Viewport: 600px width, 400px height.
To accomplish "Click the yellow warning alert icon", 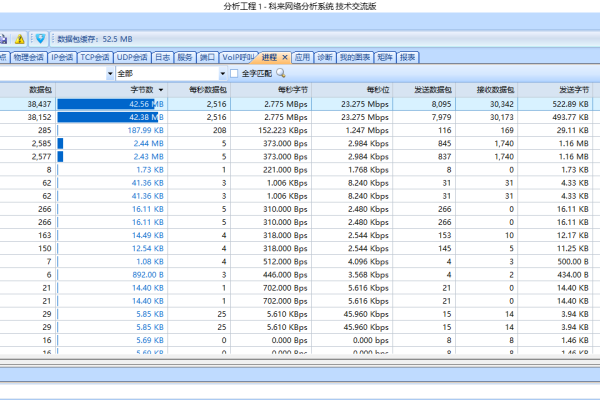I will pyautogui.click(x=19, y=38).
